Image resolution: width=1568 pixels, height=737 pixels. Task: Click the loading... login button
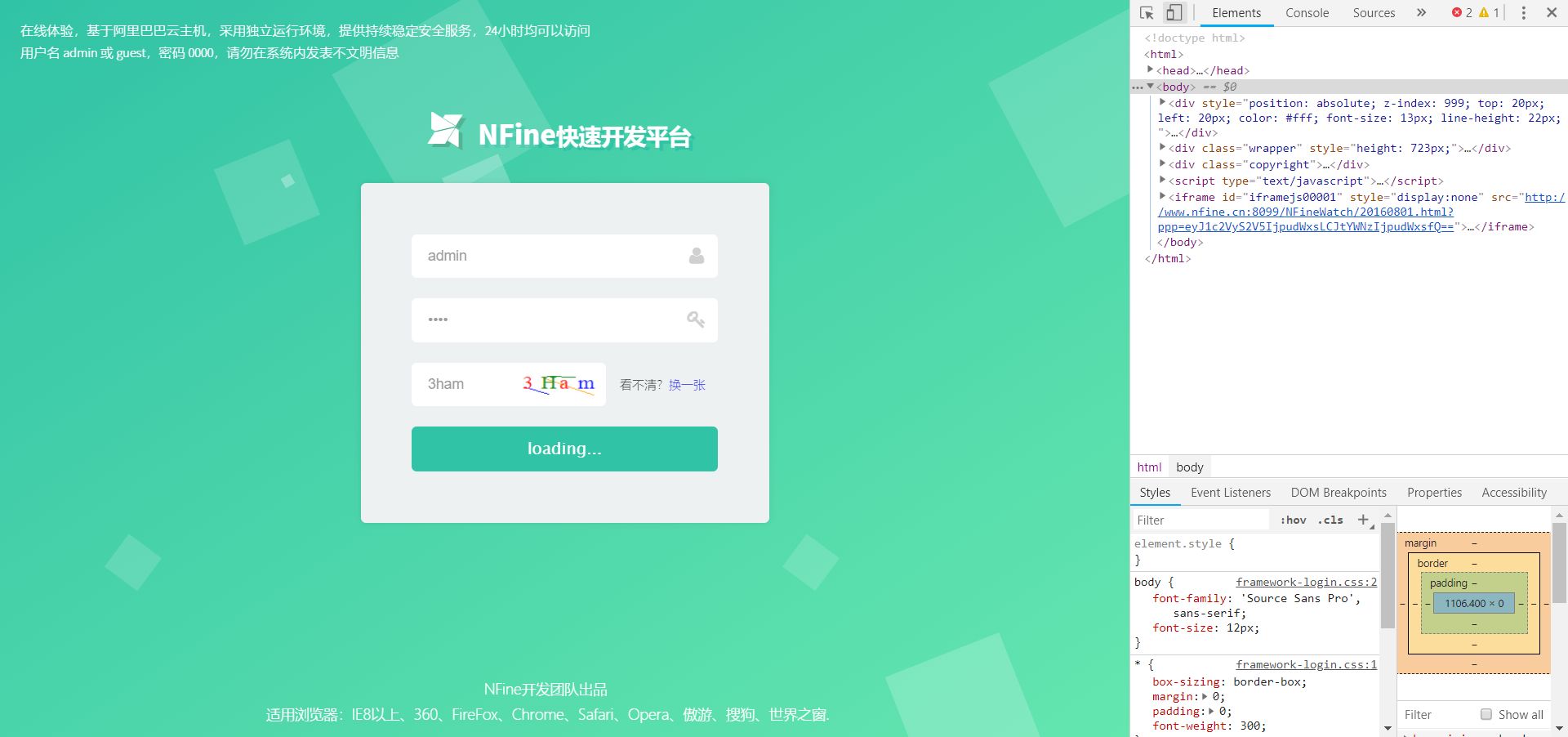coord(564,449)
